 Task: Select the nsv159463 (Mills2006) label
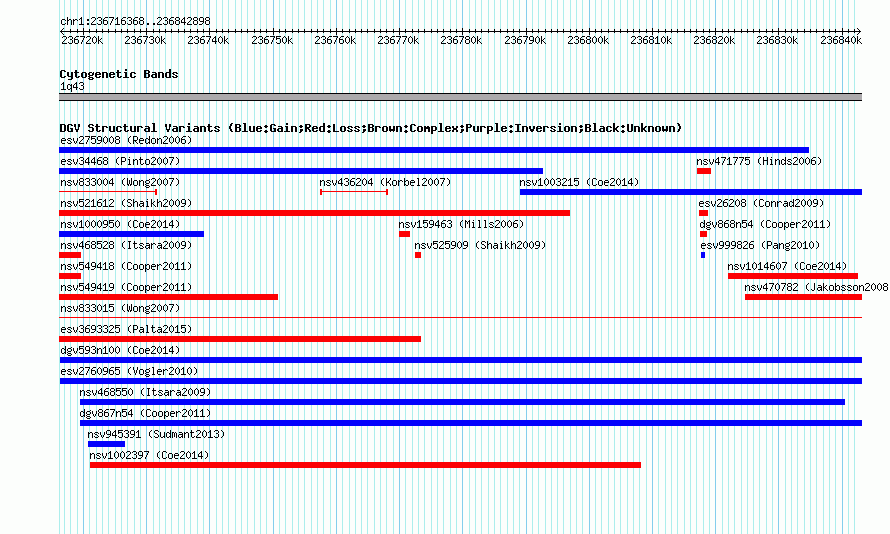pyautogui.click(x=461, y=224)
